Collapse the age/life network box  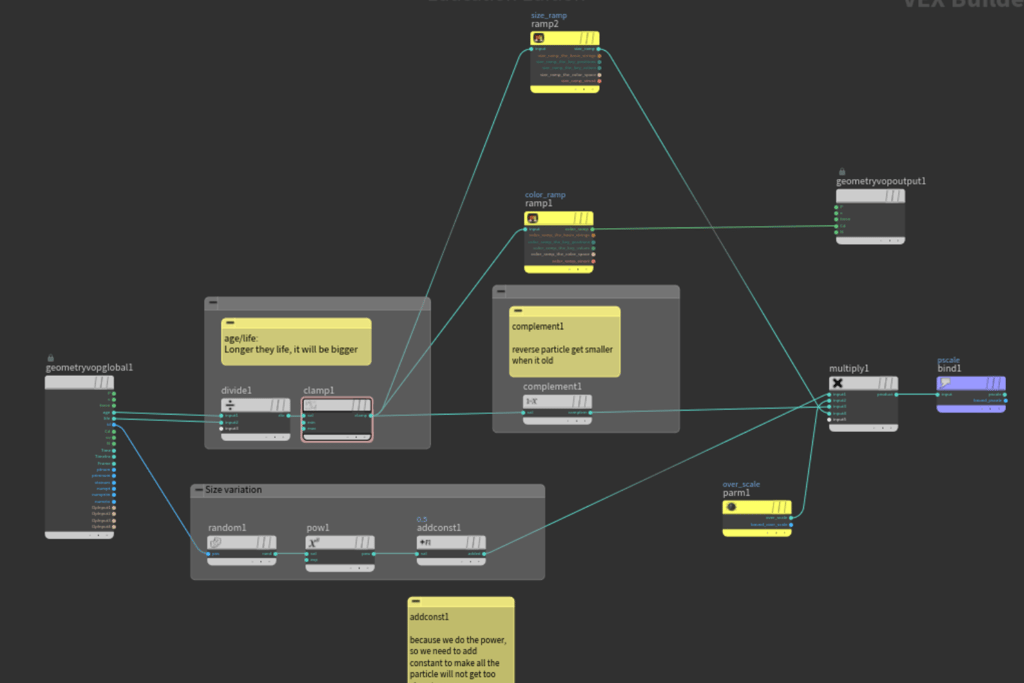click(213, 303)
